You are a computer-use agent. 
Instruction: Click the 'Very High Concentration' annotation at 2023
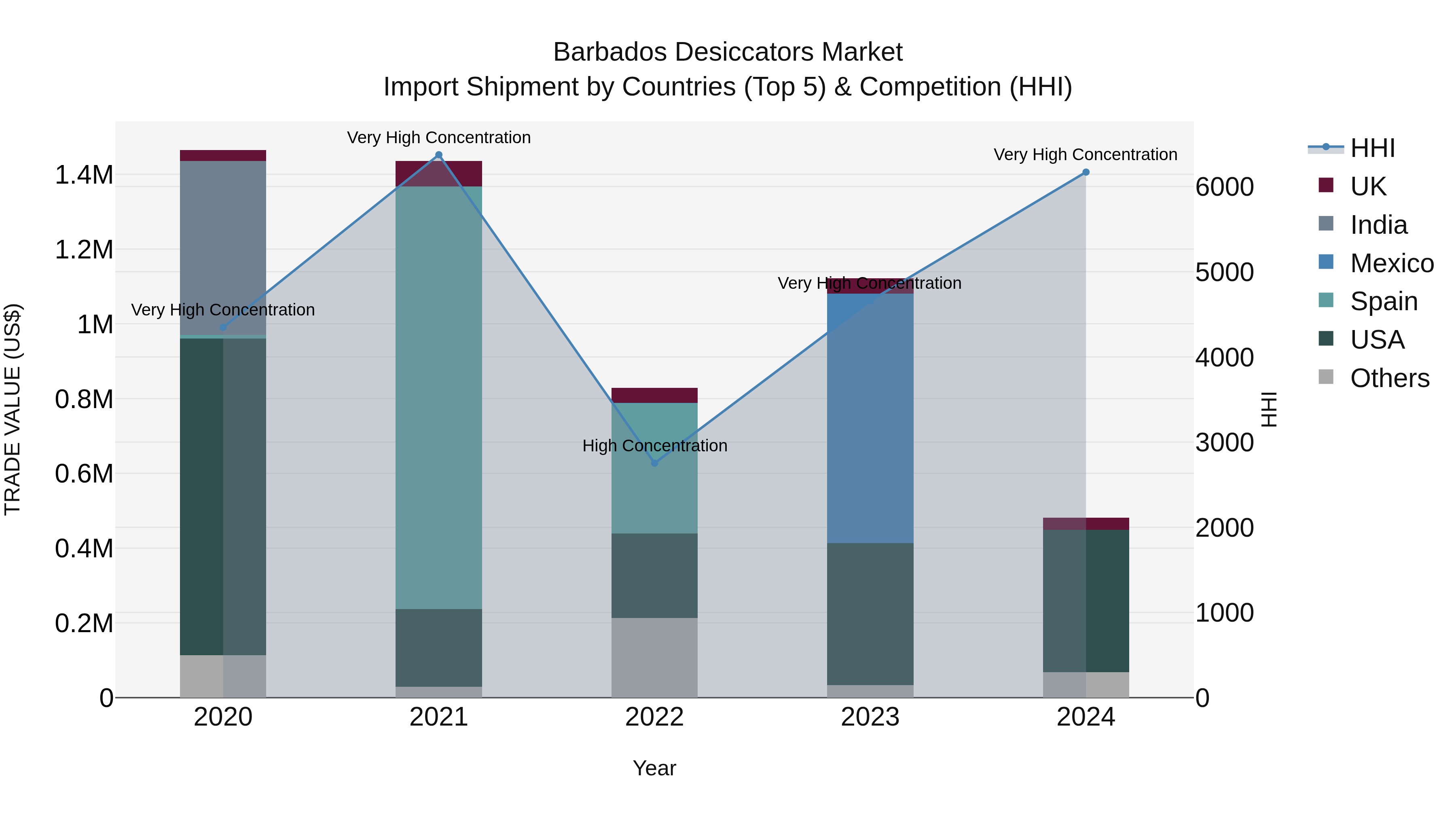[870, 283]
